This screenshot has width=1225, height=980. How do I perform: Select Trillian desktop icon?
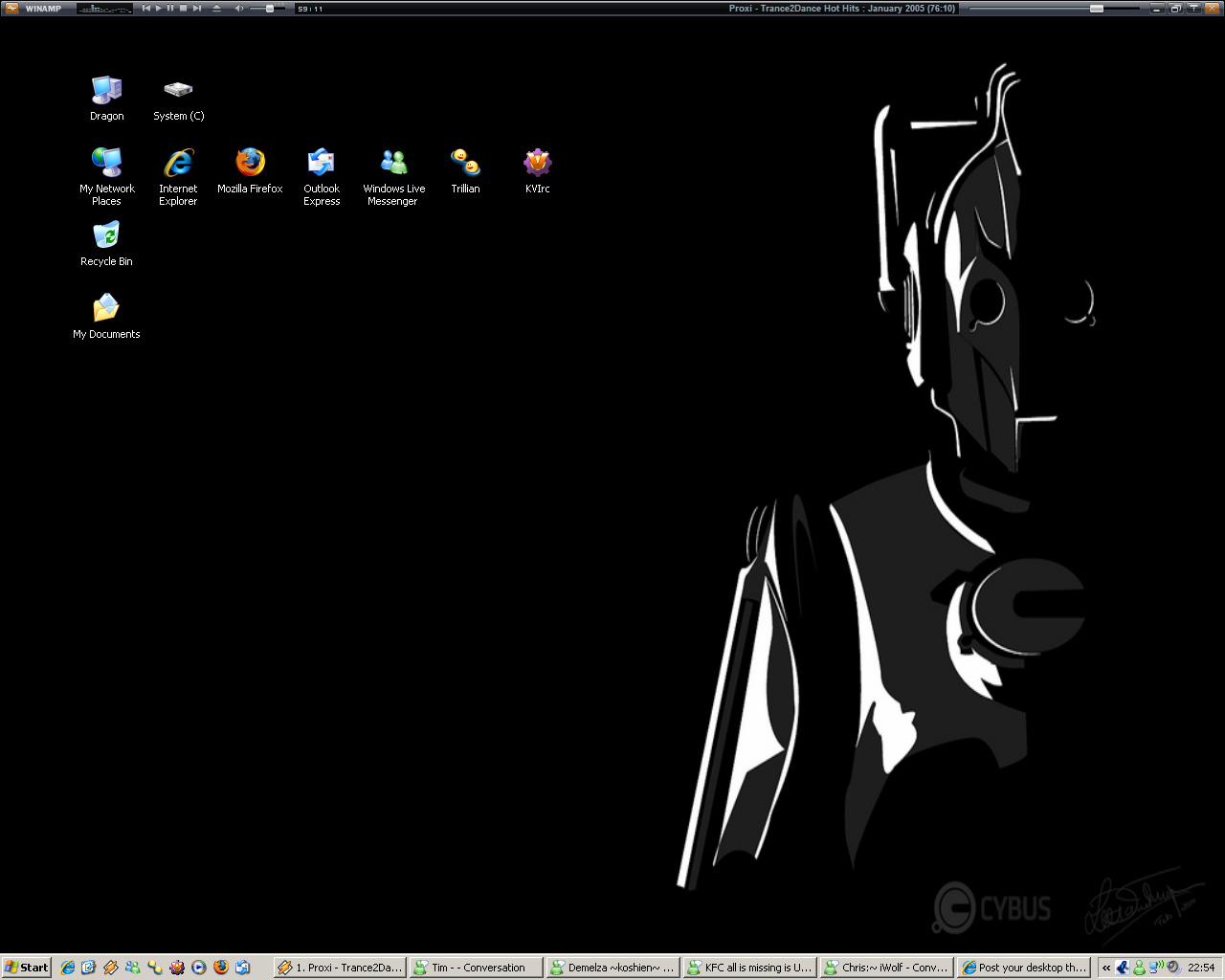coord(465,170)
